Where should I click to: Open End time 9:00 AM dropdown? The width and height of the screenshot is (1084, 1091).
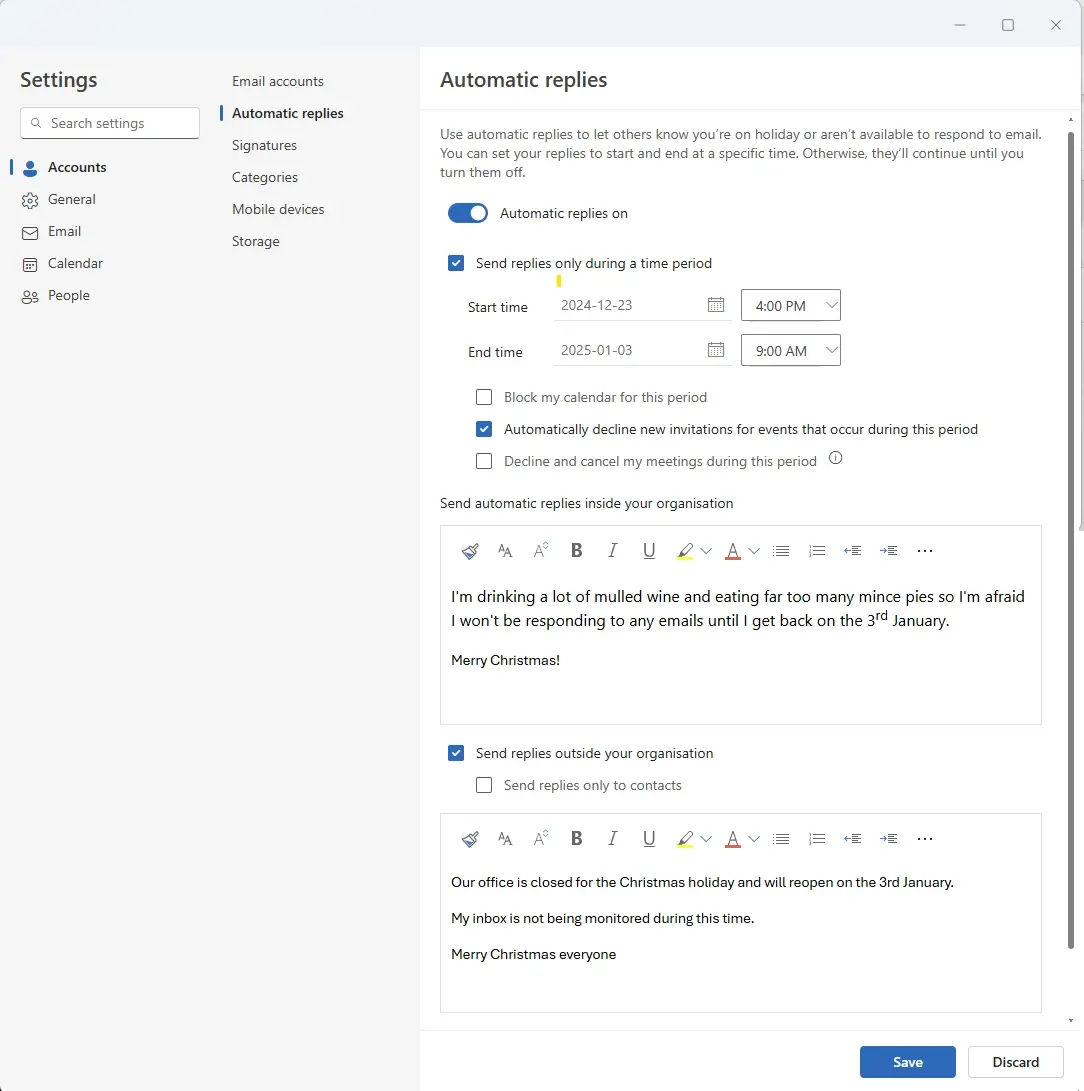click(x=790, y=351)
